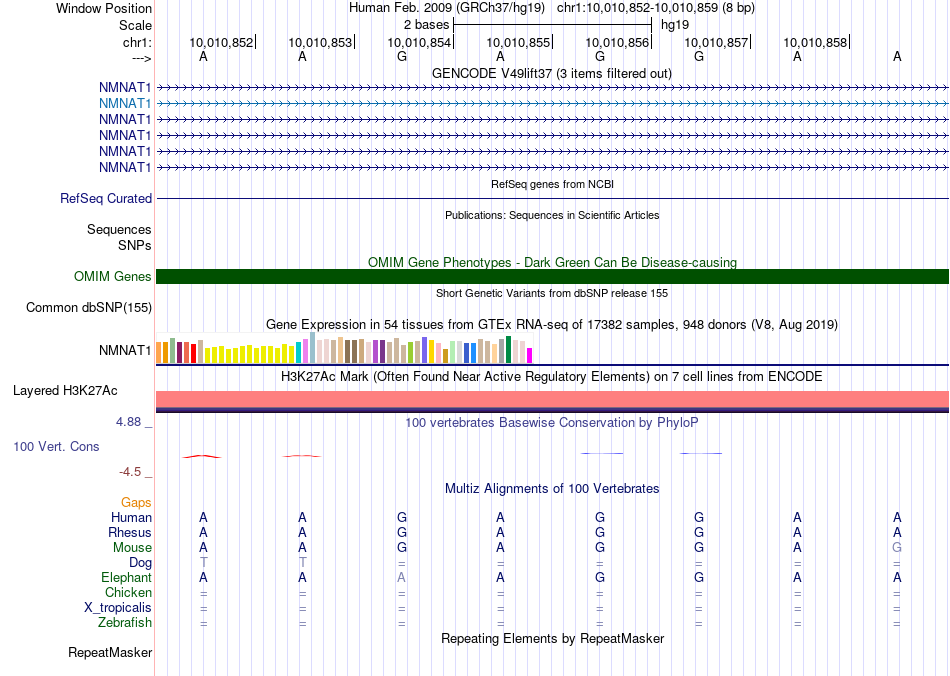
Task: Click the RepeatMasker track label
Action: [110, 653]
